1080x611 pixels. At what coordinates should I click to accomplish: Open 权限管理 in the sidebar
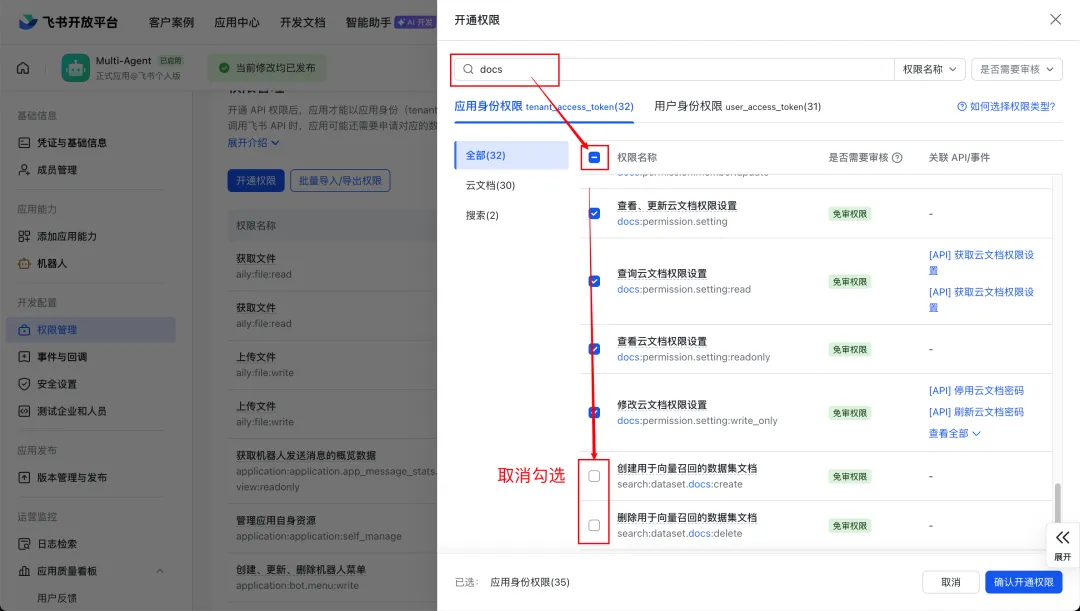(91, 330)
